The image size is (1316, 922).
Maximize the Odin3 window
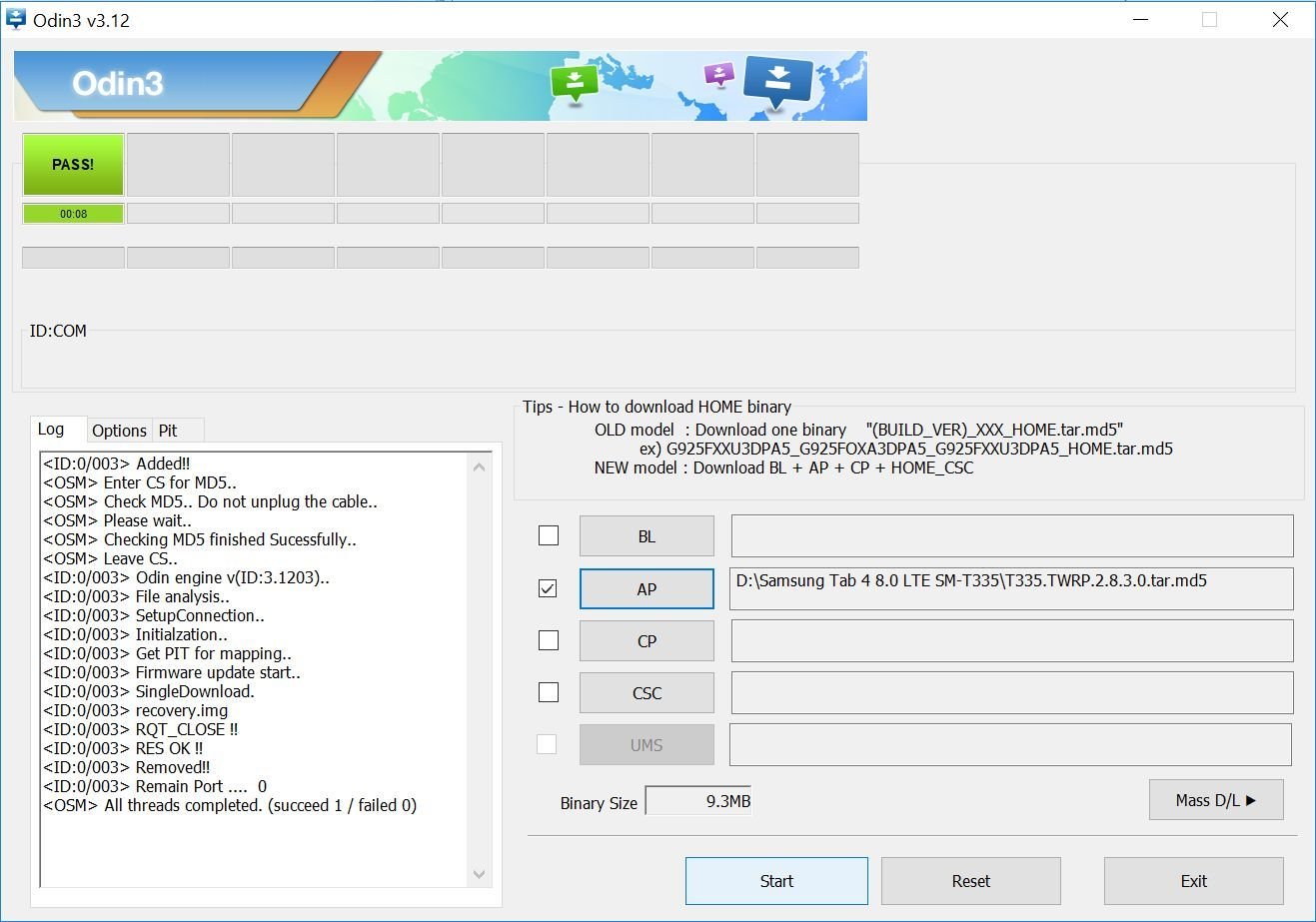pos(1209,20)
